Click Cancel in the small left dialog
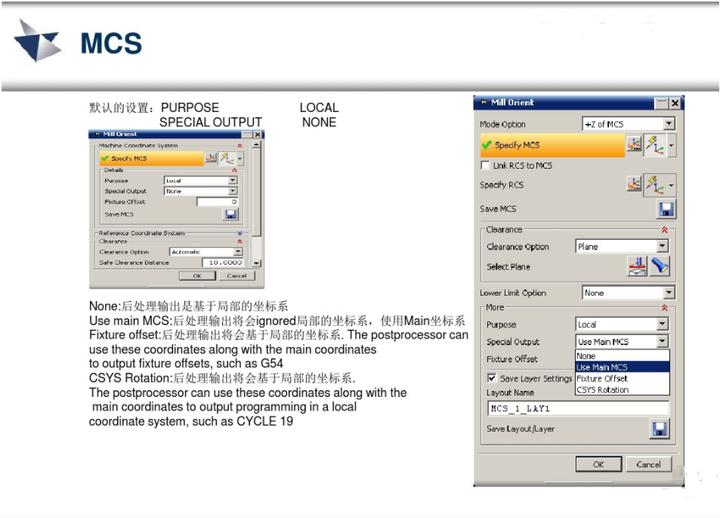The height and width of the screenshot is (518, 720). pos(236,275)
